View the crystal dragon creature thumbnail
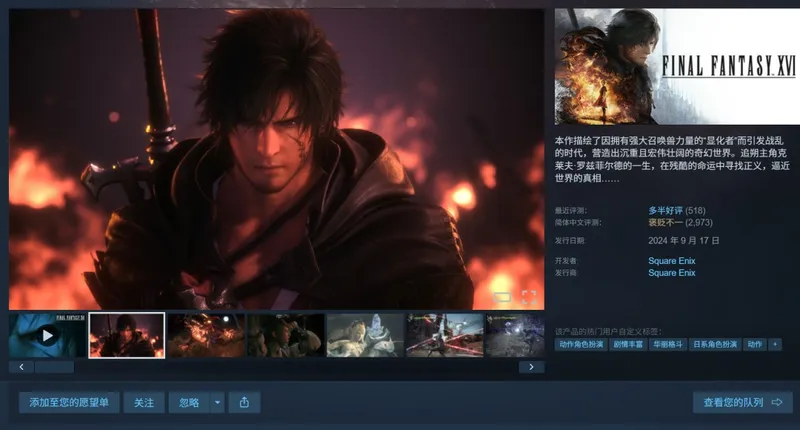Screen dimensions: 800x430 click(x=365, y=335)
